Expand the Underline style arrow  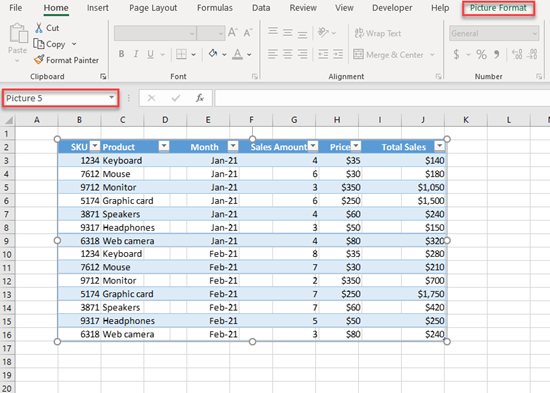[162, 54]
